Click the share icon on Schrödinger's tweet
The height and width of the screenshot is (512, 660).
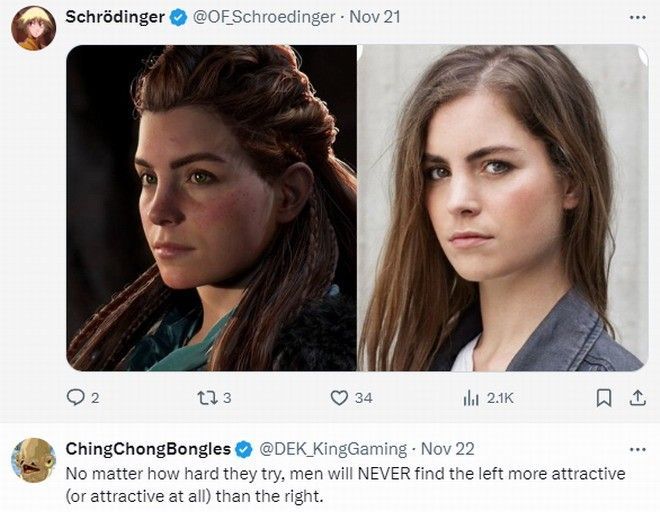(x=635, y=397)
